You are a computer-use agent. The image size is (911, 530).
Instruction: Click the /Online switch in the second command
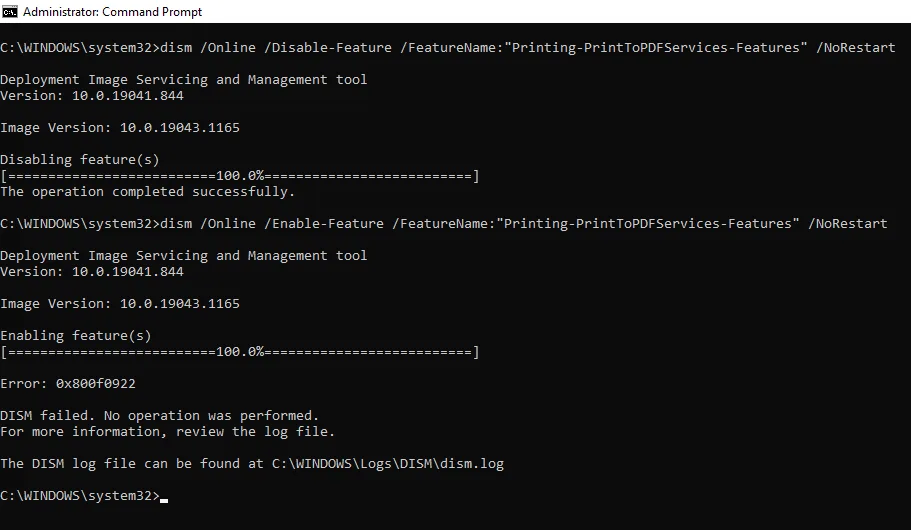pyautogui.click(x=228, y=224)
